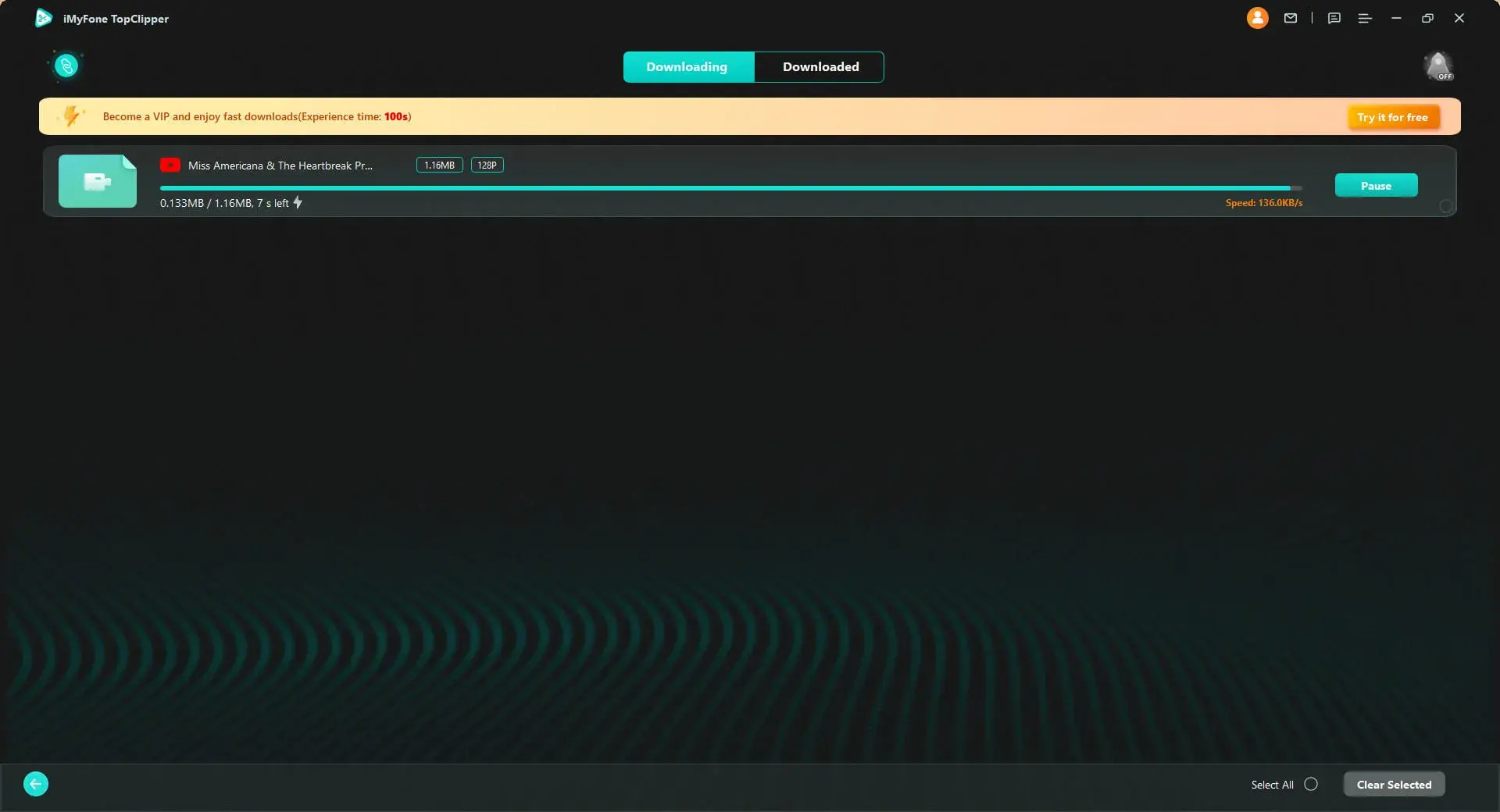Click the YouTube source icon on download
This screenshot has width=1500, height=812.
[x=170, y=165]
